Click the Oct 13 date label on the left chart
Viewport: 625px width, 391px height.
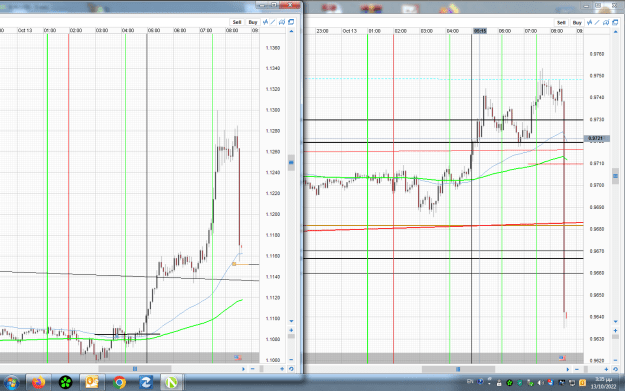point(25,30)
